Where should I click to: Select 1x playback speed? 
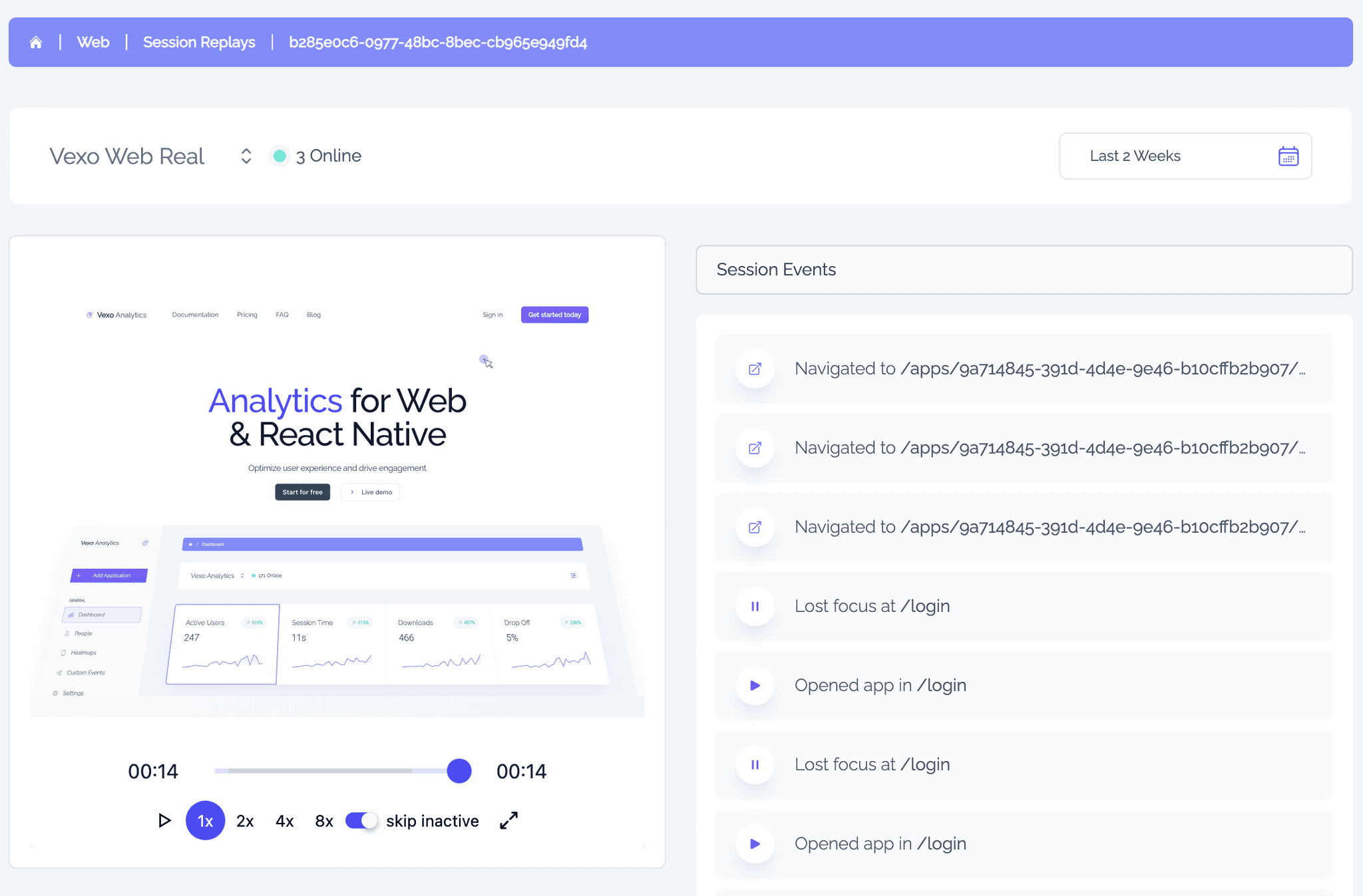pyautogui.click(x=205, y=821)
